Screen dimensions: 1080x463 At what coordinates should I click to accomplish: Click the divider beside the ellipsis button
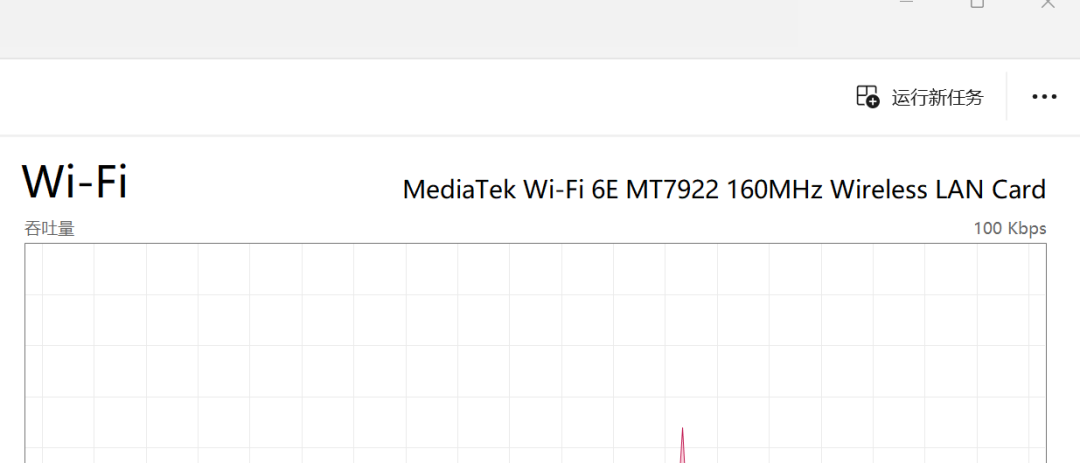coord(1006,96)
